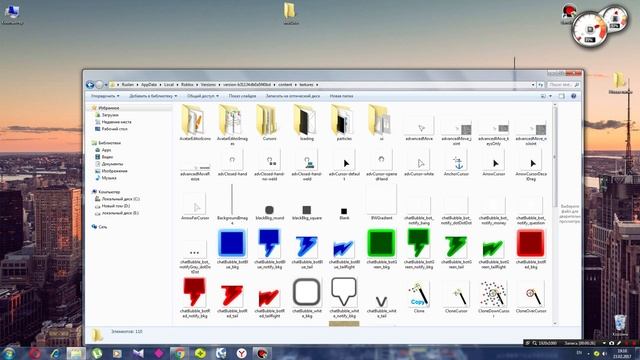The width and height of the screenshot is (640, 360).
Task: Click the Explorer help question-mark icon
Action: point(573,96)
